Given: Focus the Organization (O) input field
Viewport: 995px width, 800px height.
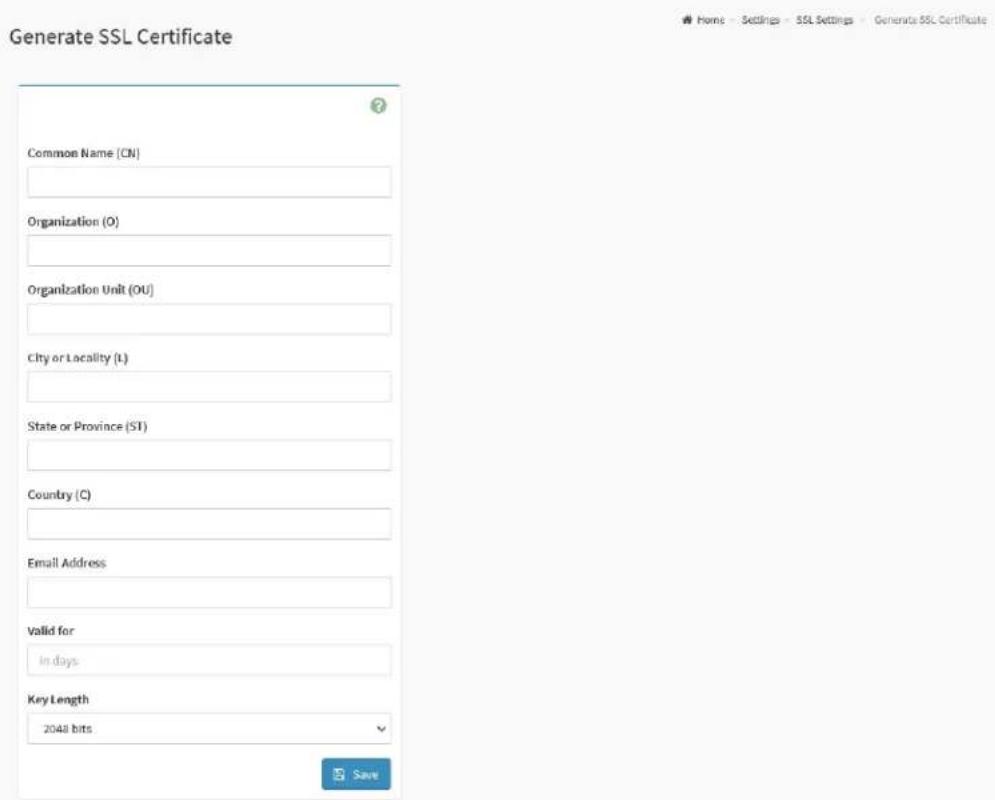Looking at the screenshot, I should pos(209,251).
